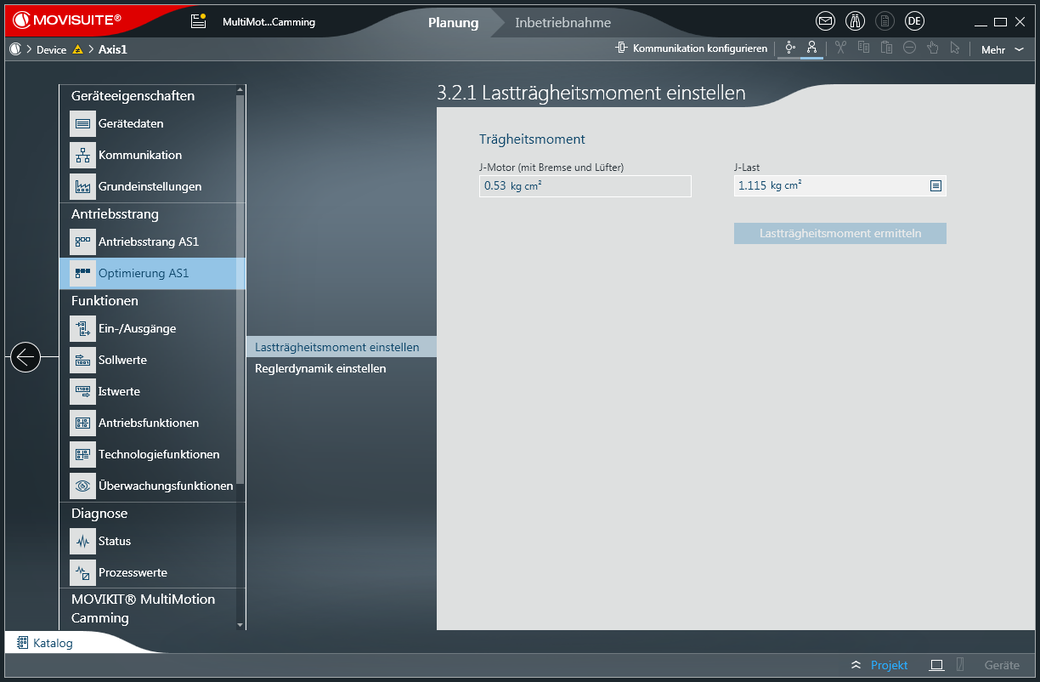
Task: Toggle the network tree view icon
Action: [x=812, y=48]
